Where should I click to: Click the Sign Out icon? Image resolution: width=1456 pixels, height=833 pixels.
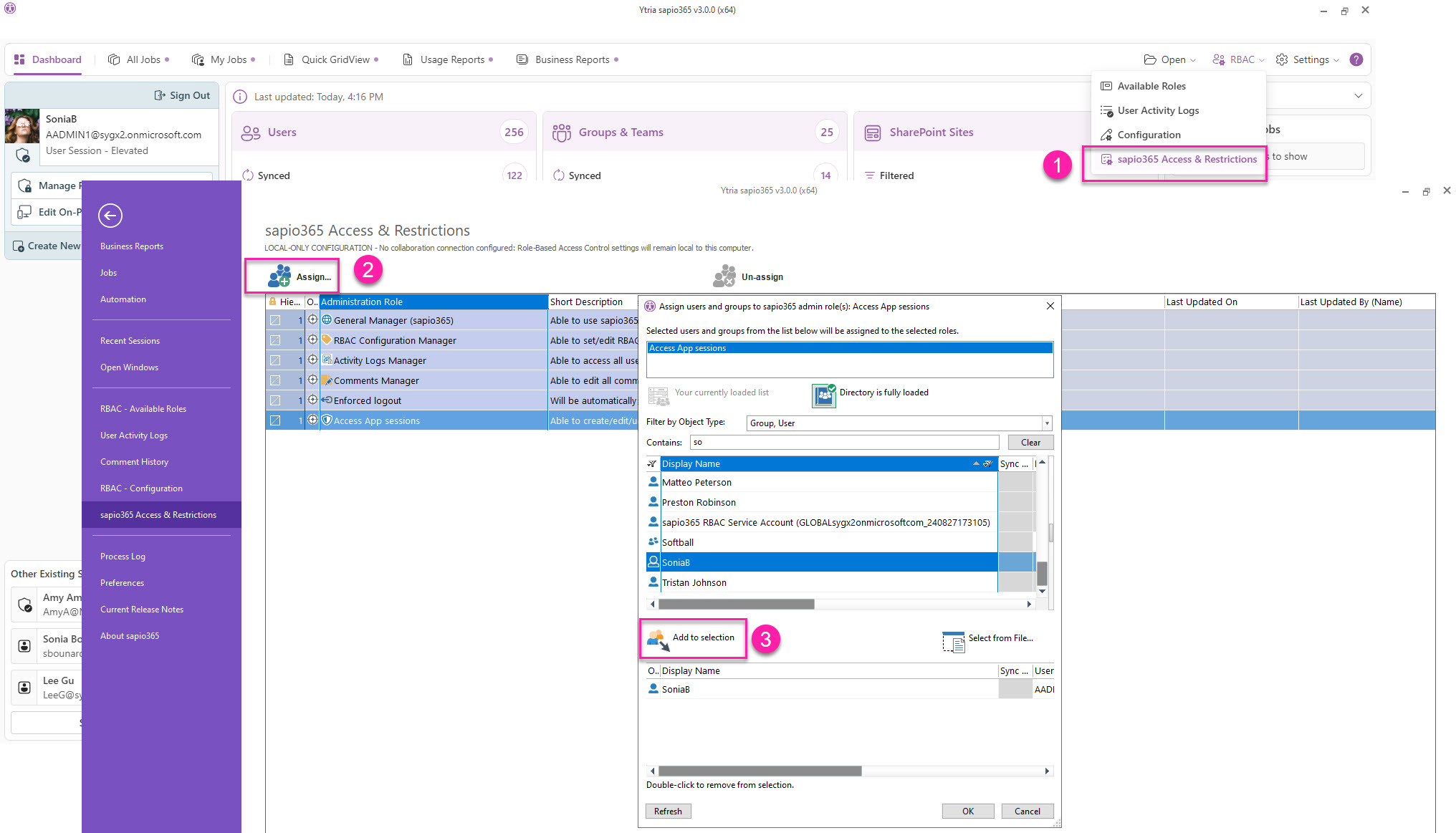click(160, 95)
